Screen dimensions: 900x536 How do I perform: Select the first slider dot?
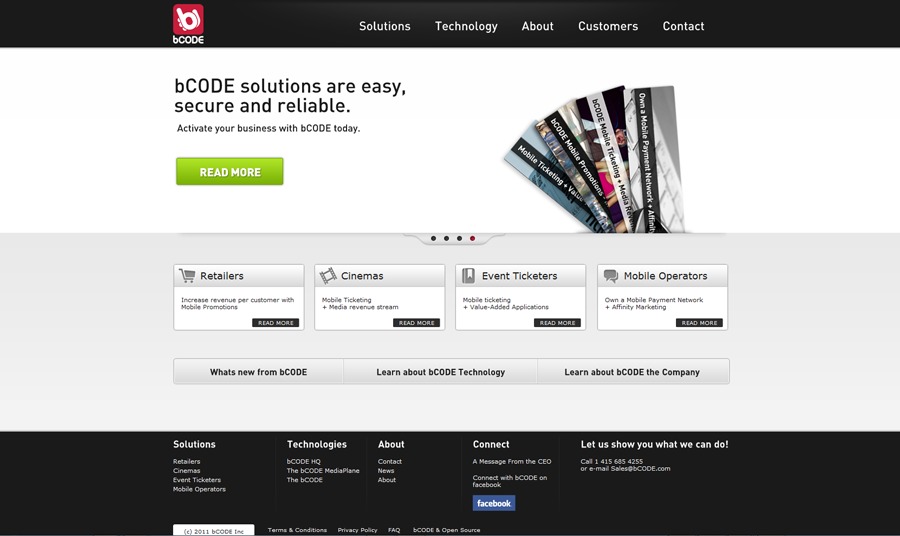pos(433,238)
